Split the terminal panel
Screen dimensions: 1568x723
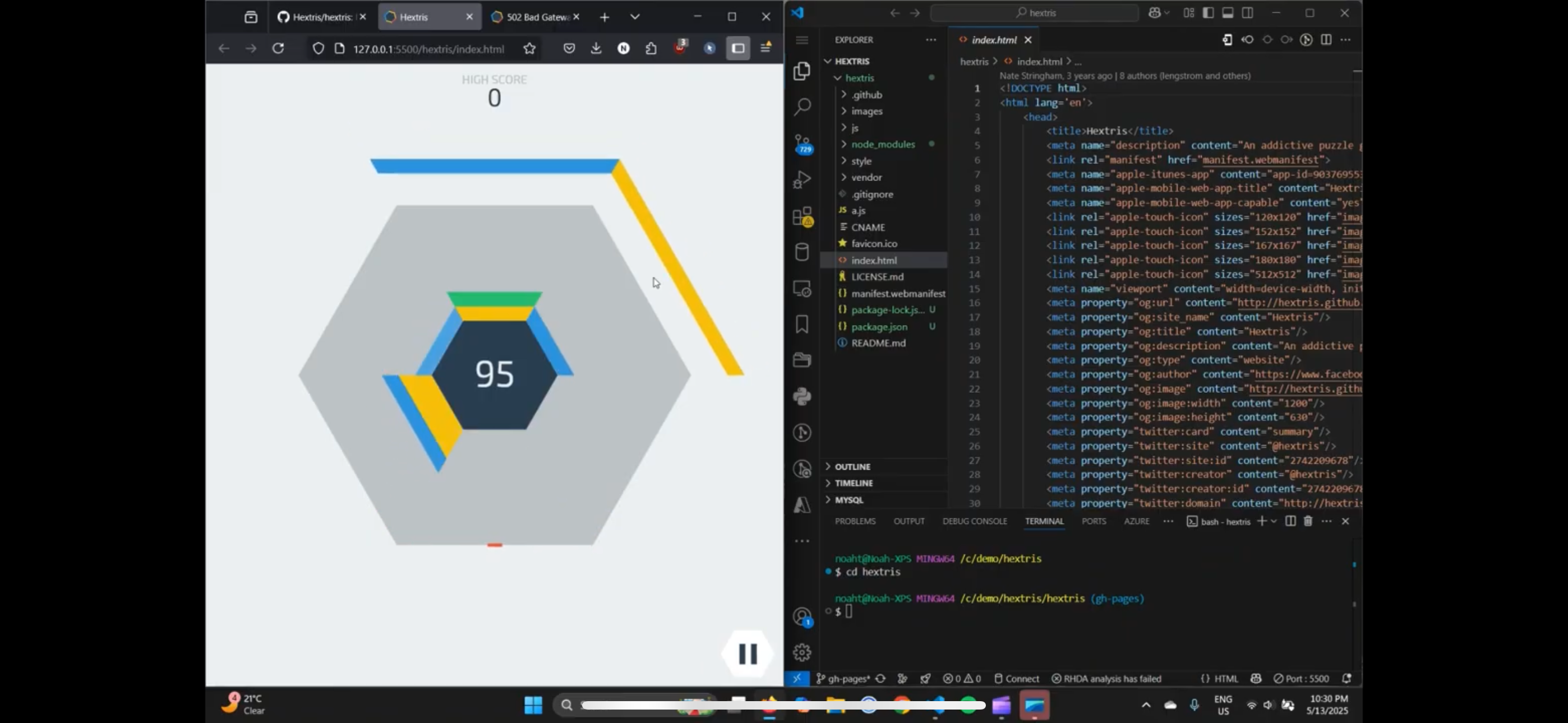tap(1290, 521)
